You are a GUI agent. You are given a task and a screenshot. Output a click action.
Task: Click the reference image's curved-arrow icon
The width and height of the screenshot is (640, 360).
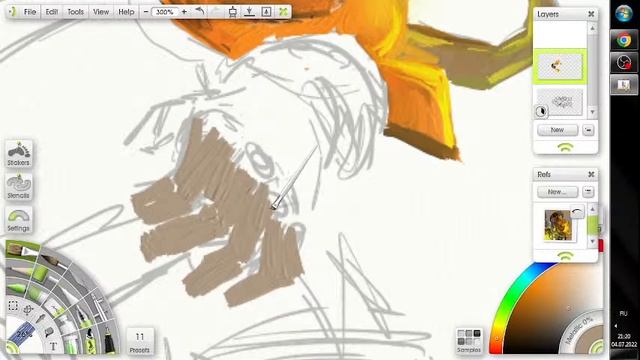click(x=577, y=211)
